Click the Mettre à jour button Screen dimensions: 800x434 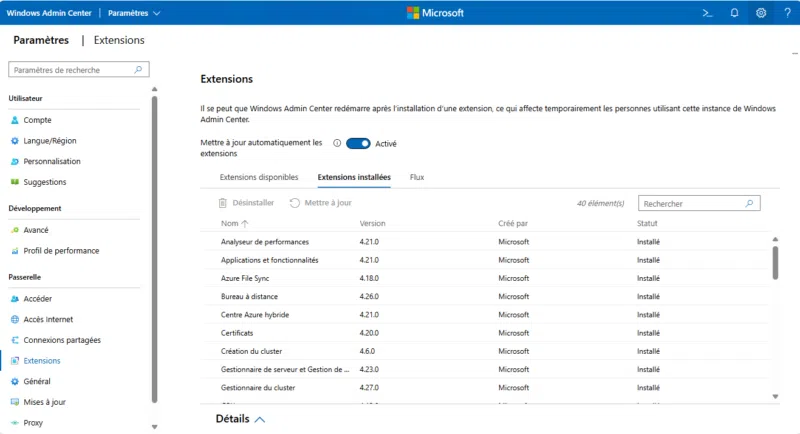[321, 203]
